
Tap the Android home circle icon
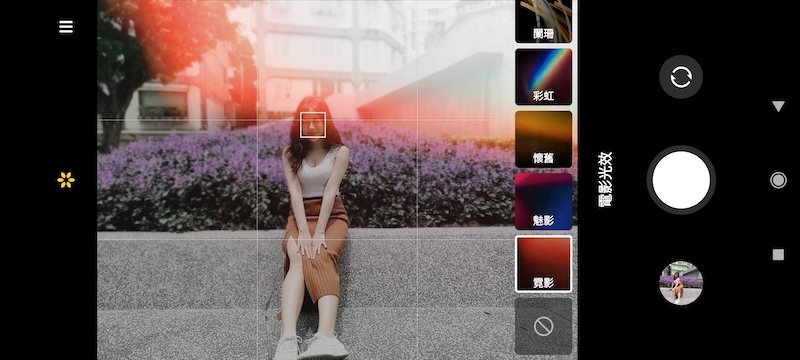click(x=778, y=180)
